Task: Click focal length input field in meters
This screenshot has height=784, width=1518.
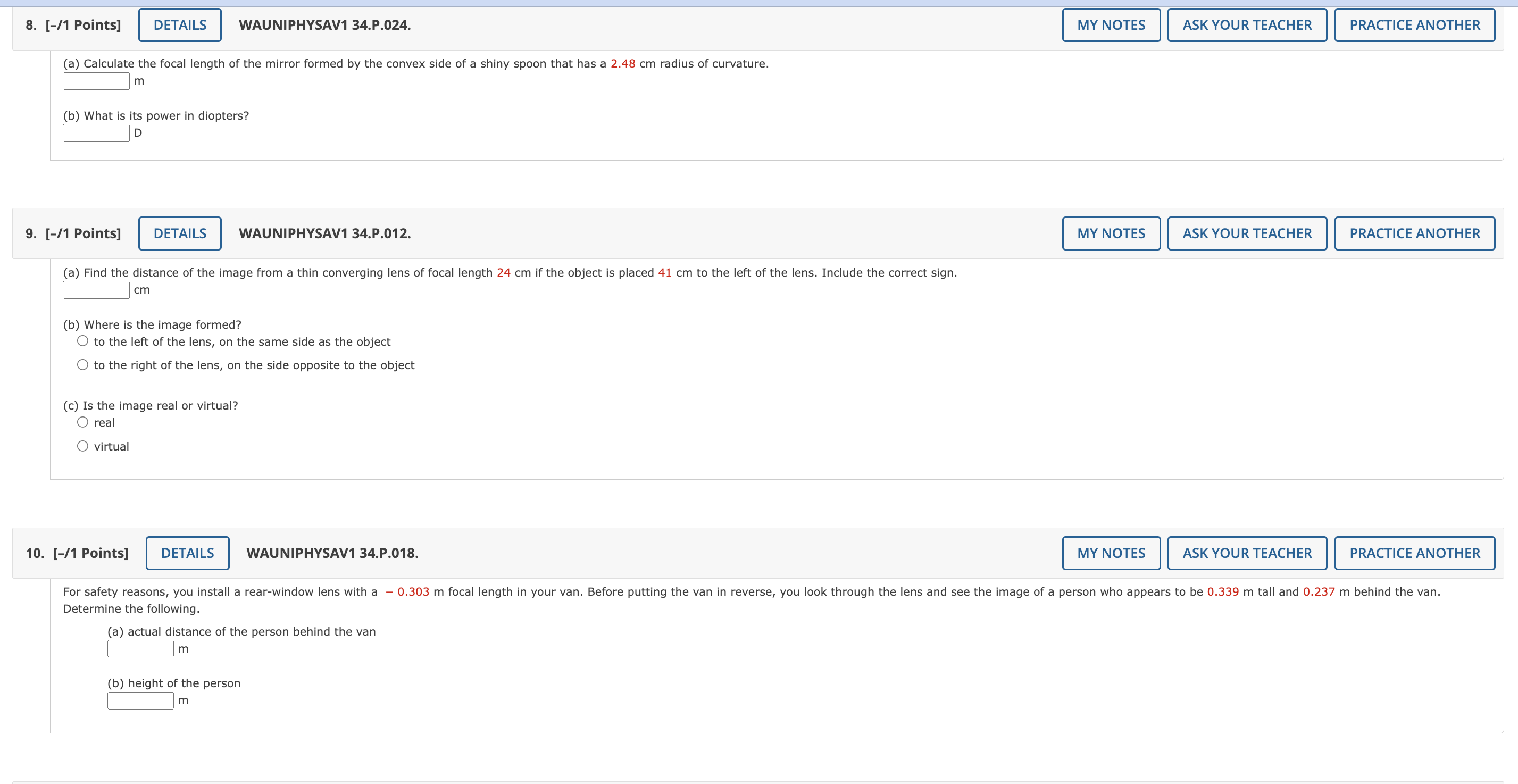Action: [x=96, y=81]
